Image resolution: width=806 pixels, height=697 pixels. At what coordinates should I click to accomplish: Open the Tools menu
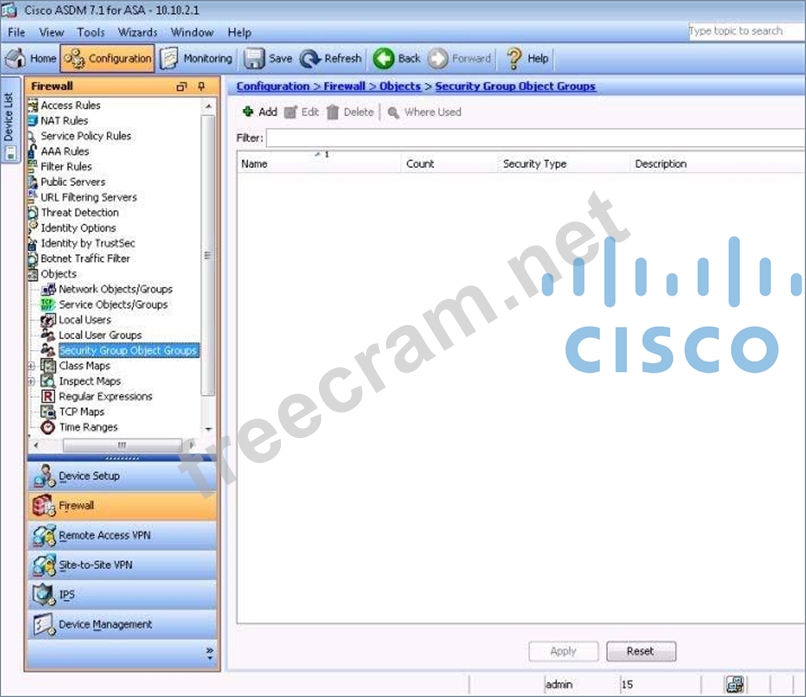90,32
